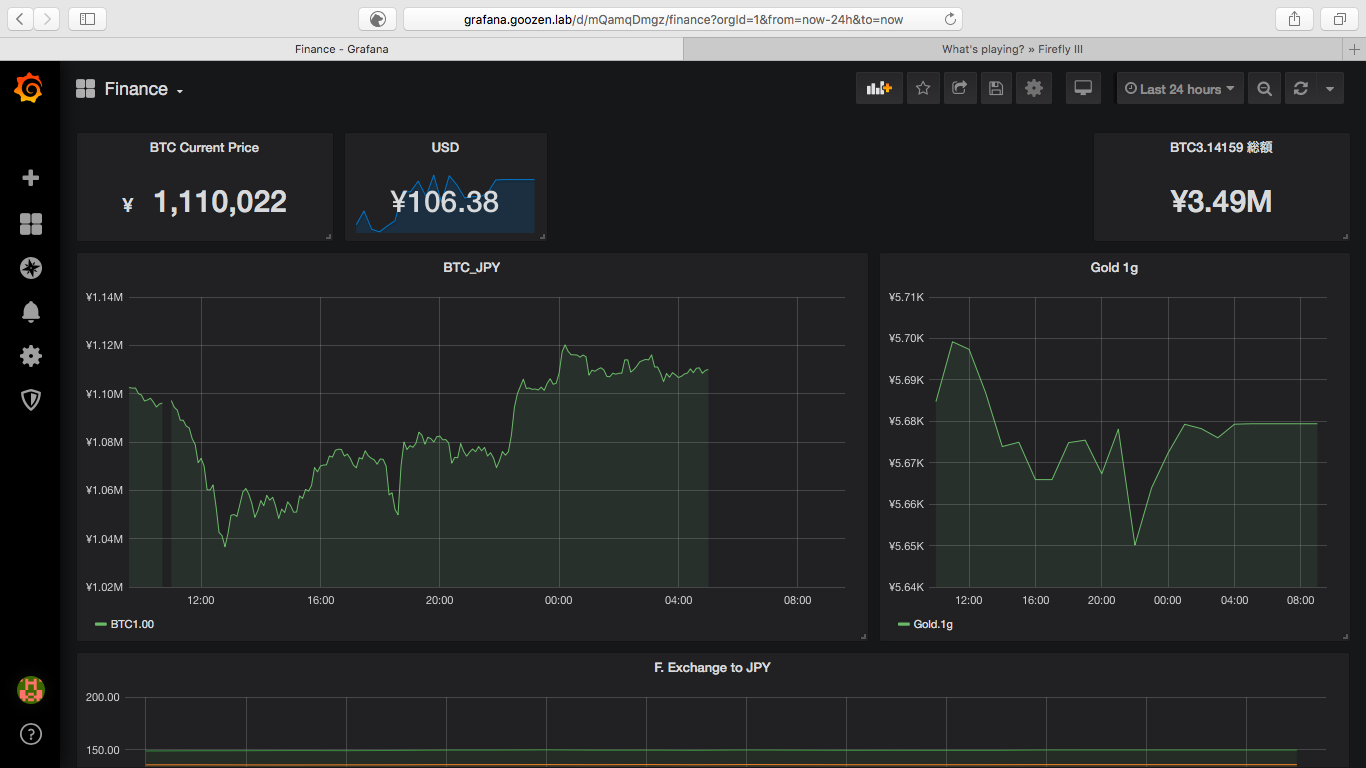Open Safari privacy report icon
The image size is (1366, 768).
(x=377, y=18)
